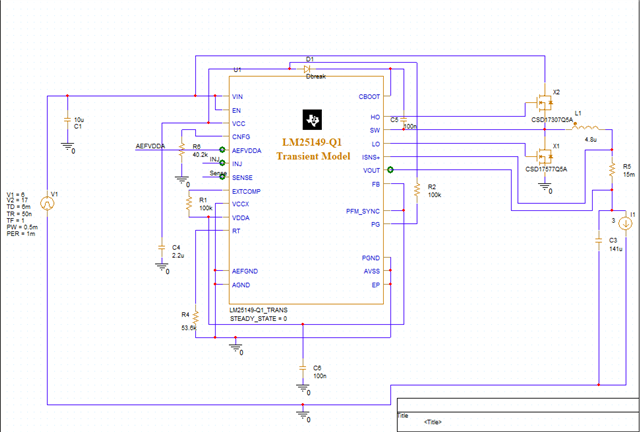Click the VCC pin label
This screenshot has width=640, height=432.
point(238,124)
